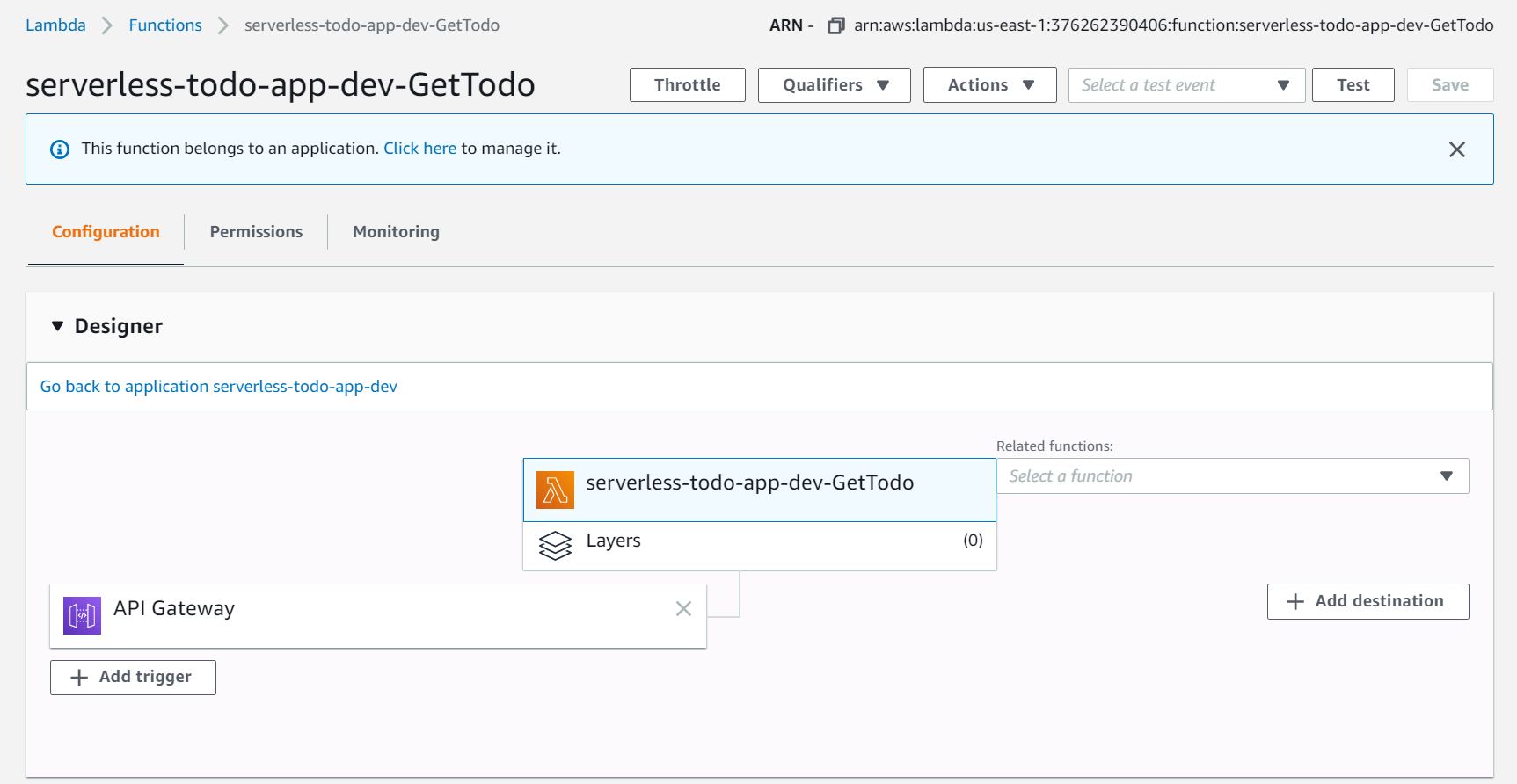
Task: Click the Test button
Action: pos(1353,85)
